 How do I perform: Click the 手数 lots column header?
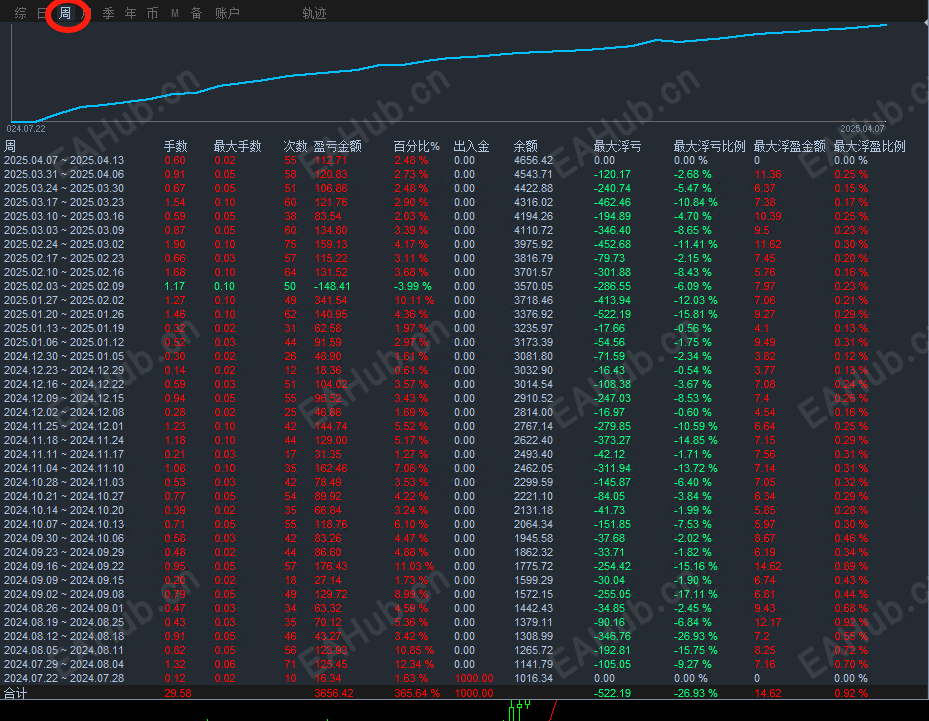pyautogui.click(x=175, y=146)
